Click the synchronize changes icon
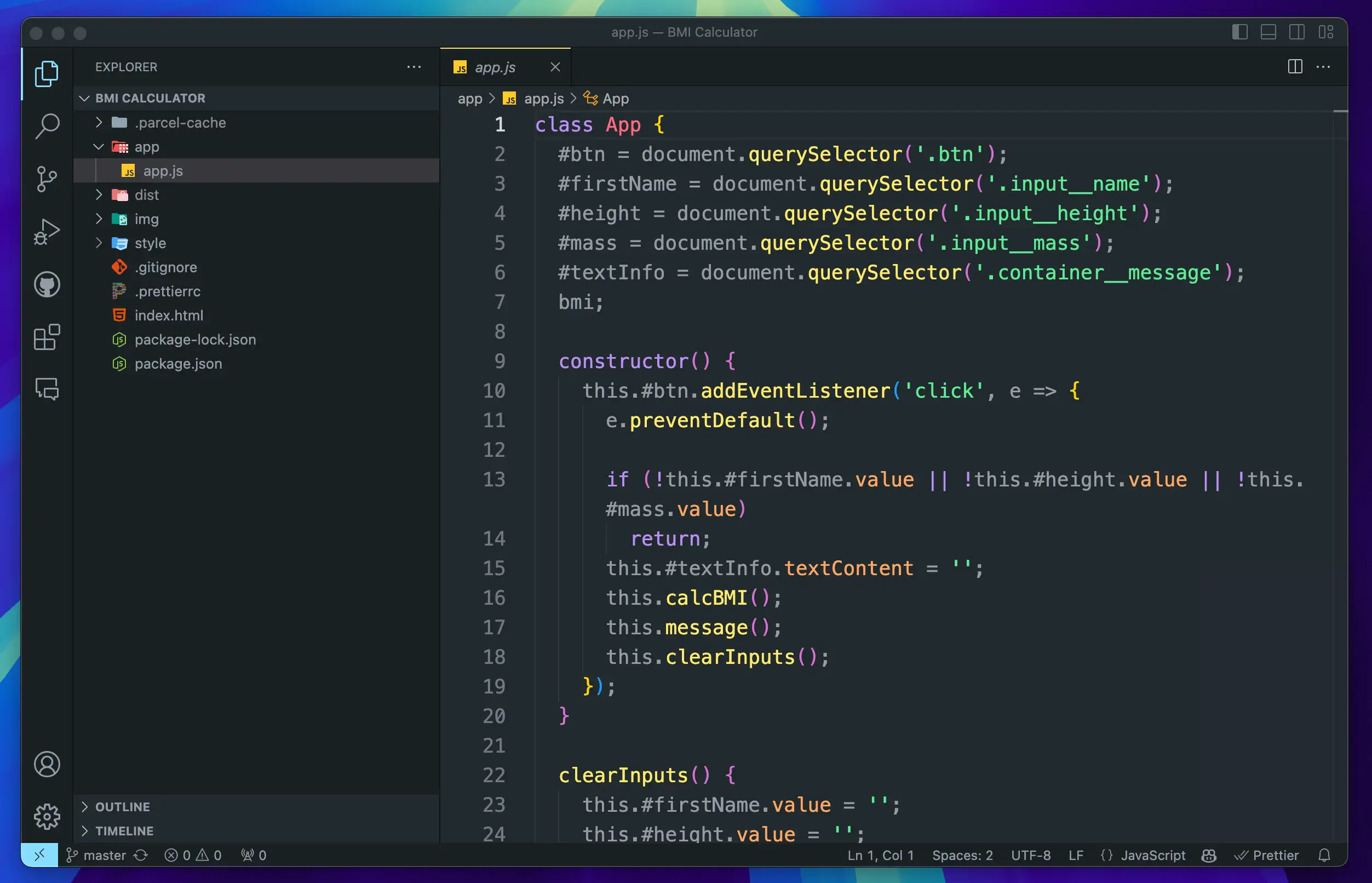This screenshot has height=883, width=1372. click(141, 855)
